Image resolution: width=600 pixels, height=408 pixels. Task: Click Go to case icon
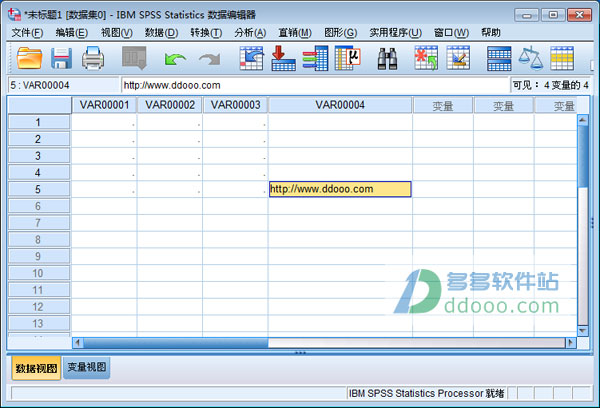[251, 58]
